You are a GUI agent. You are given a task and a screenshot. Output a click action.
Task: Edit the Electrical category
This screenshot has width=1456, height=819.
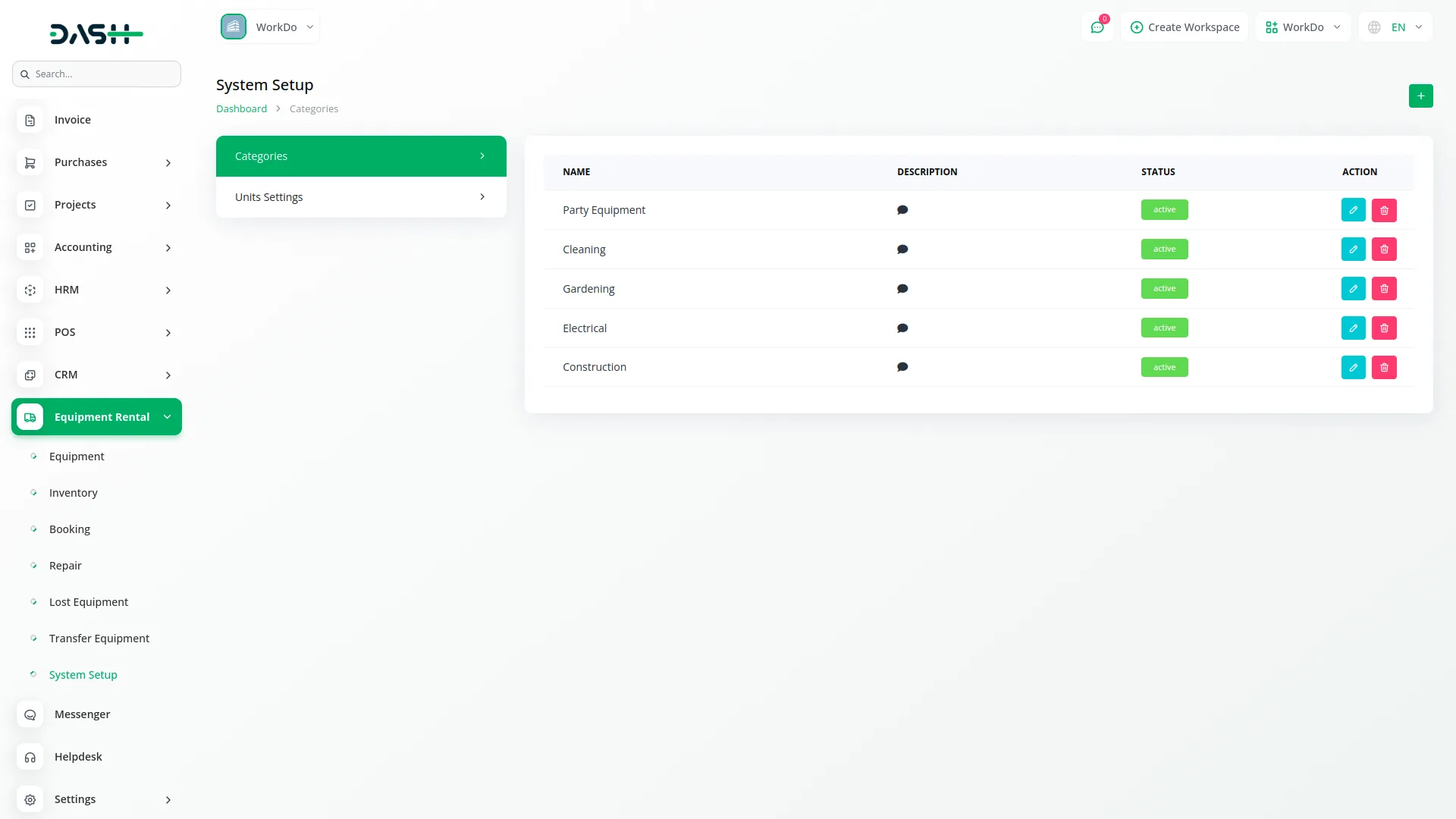tap(1353, 328)
